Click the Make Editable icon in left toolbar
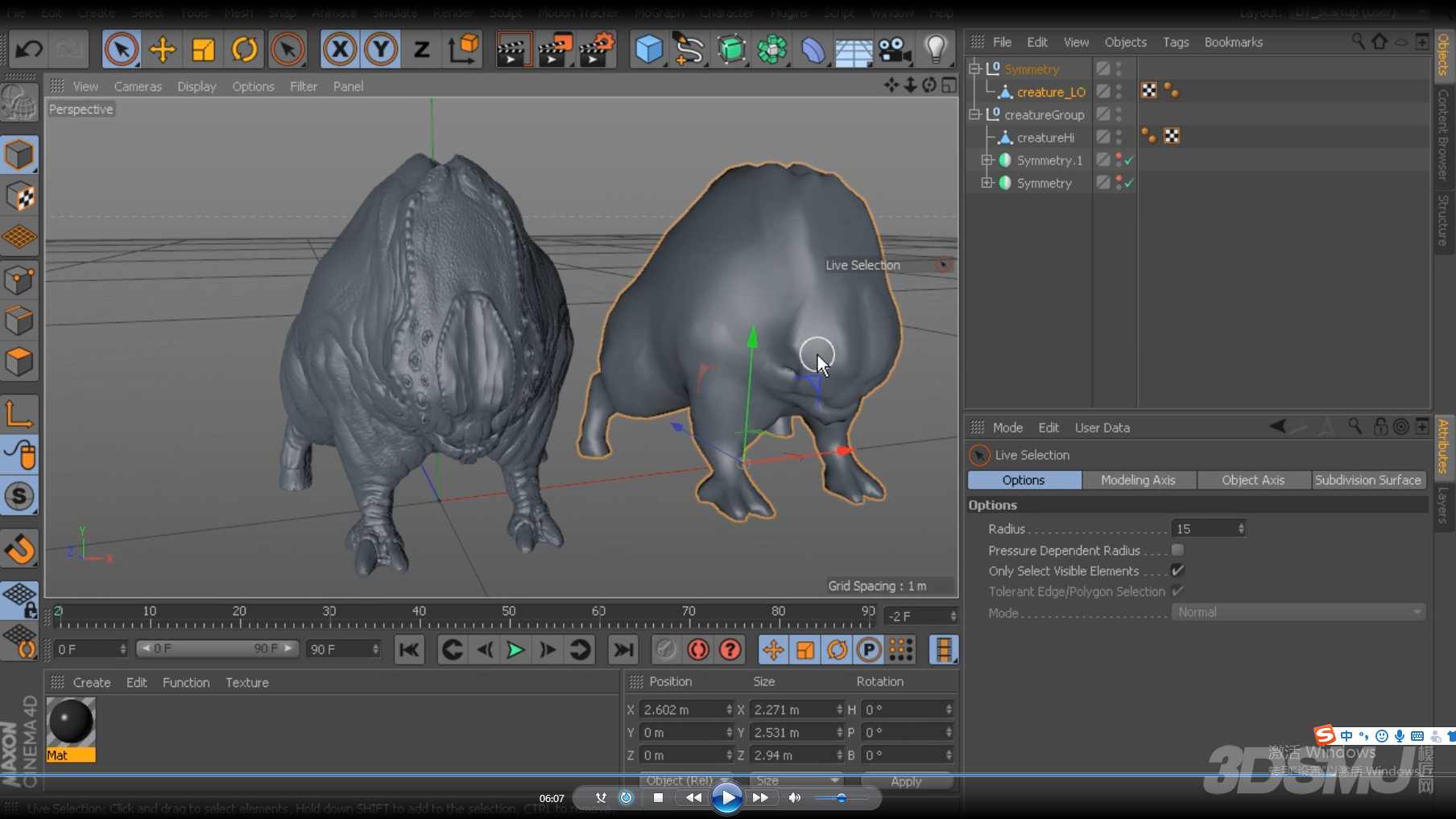Image resolution: width=1456 pixels, height=819 pixels. coord(19,104)
